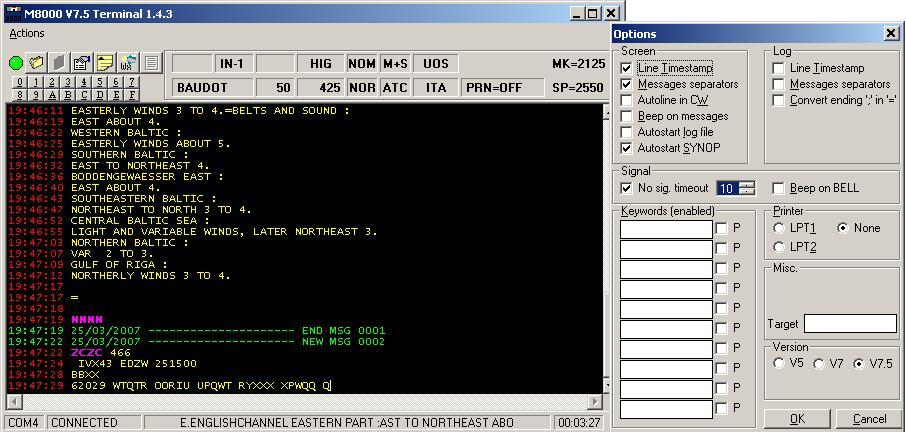Select the LPT2 printer option
Image resolution: width=906 pixels, height=432 pixels.
779,248
